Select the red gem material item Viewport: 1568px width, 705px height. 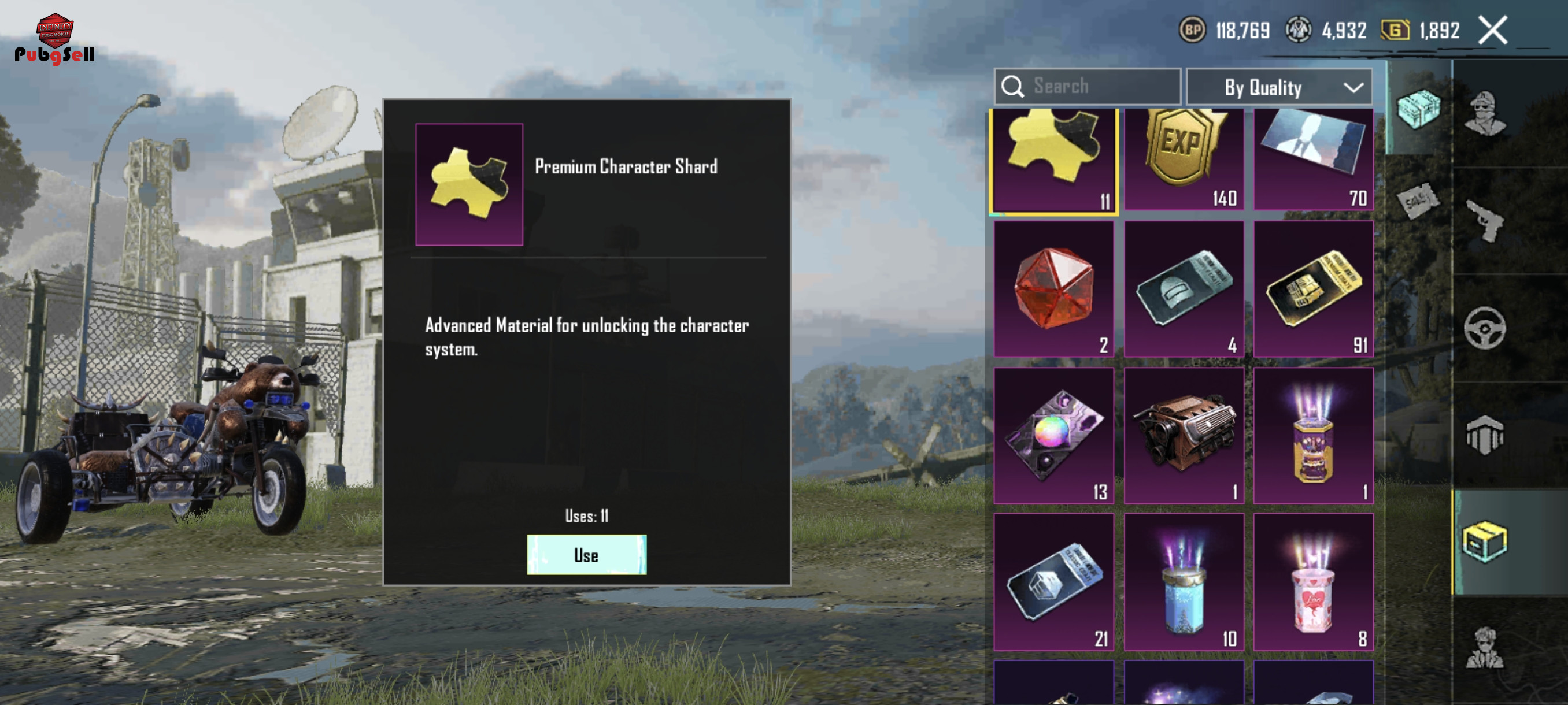click(x=1053, y=289)
